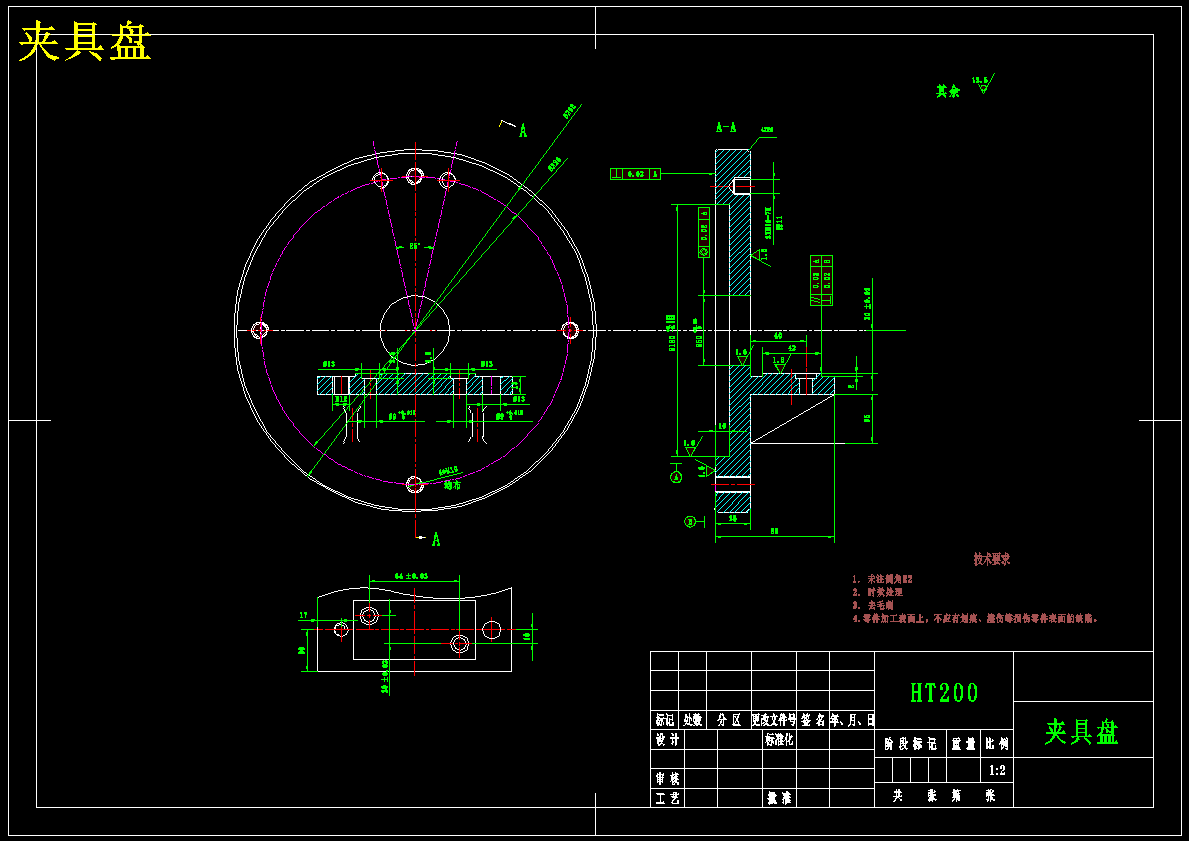Click the yellow 夹具盘 title at top left
The image size is (1189, 841).
(x=84, y=41)
